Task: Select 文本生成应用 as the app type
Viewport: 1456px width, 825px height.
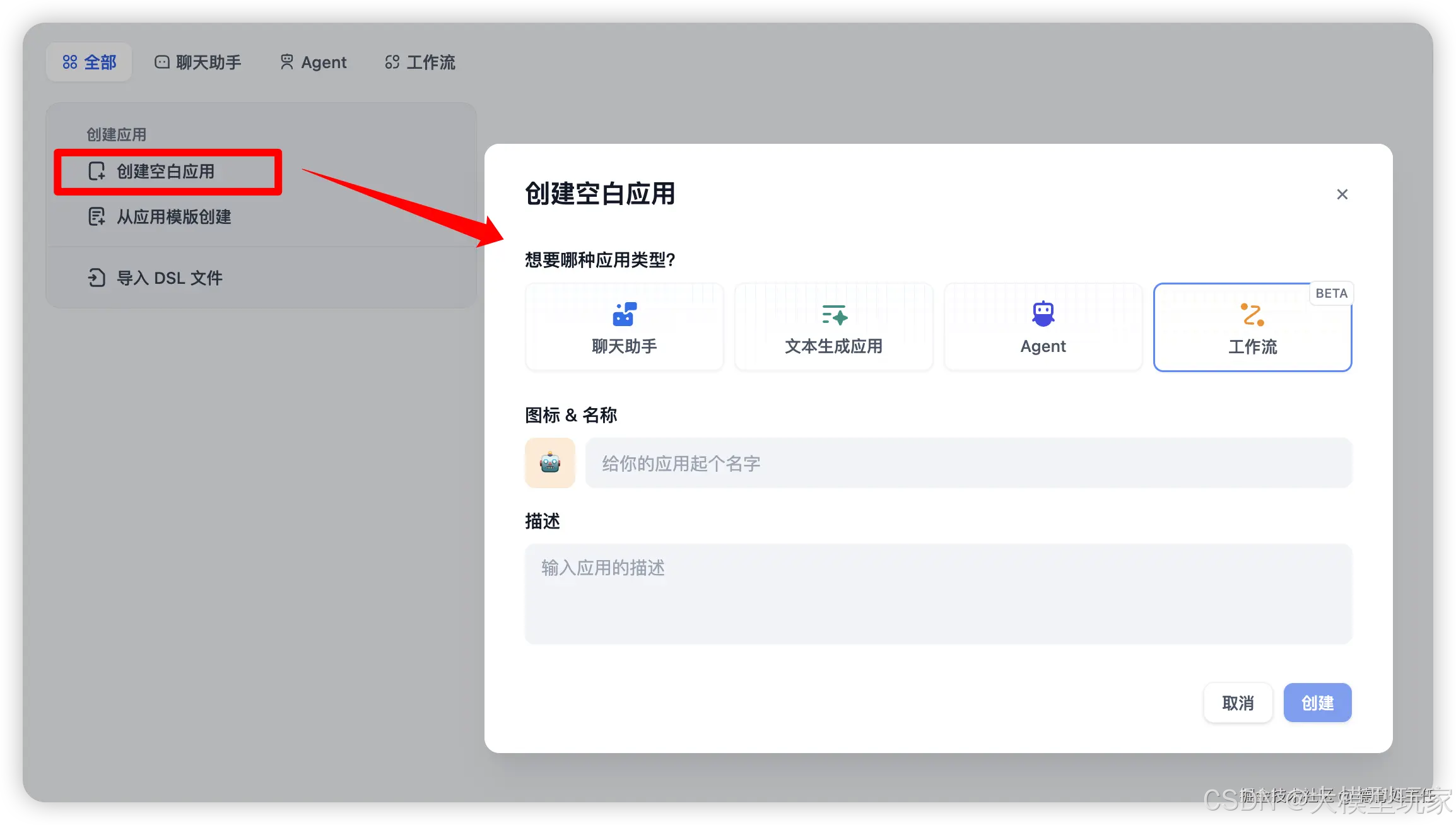Action: click(833, 327)
